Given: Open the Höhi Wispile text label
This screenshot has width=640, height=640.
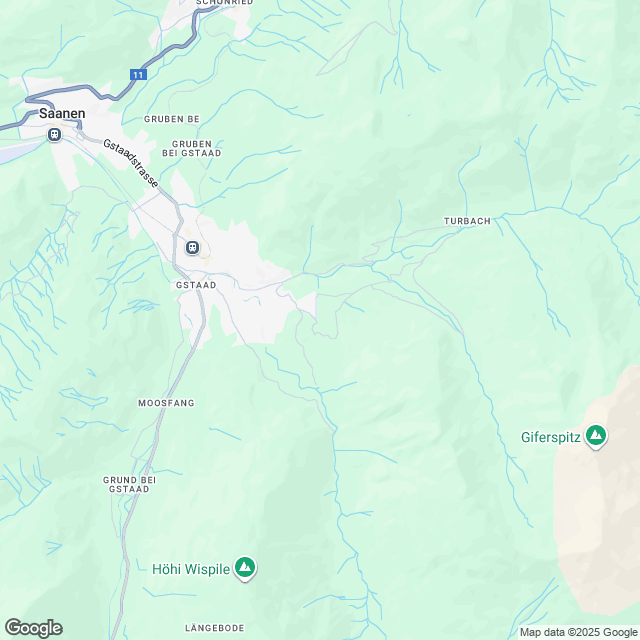Looking at the screenshot, I should [x=191, y=569].
